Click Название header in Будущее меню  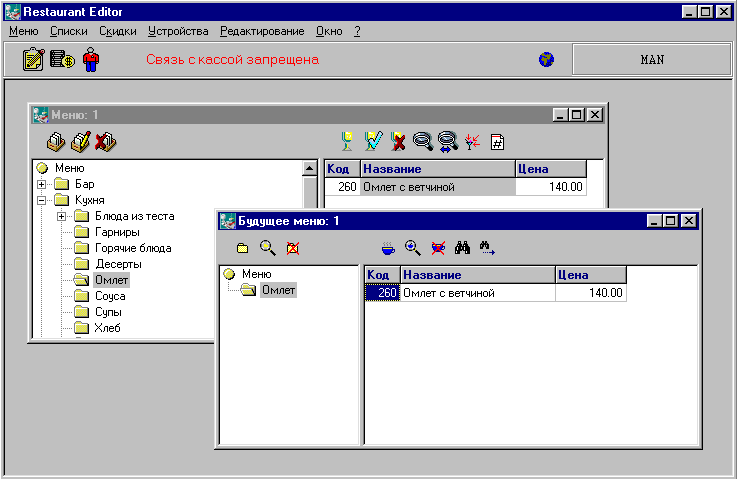(478, 275)
